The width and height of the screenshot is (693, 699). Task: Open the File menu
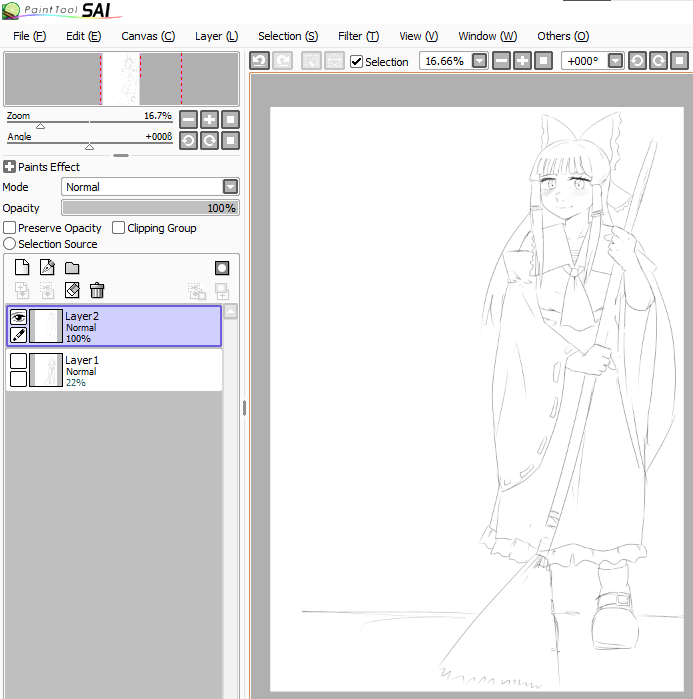tap(29, 36)
